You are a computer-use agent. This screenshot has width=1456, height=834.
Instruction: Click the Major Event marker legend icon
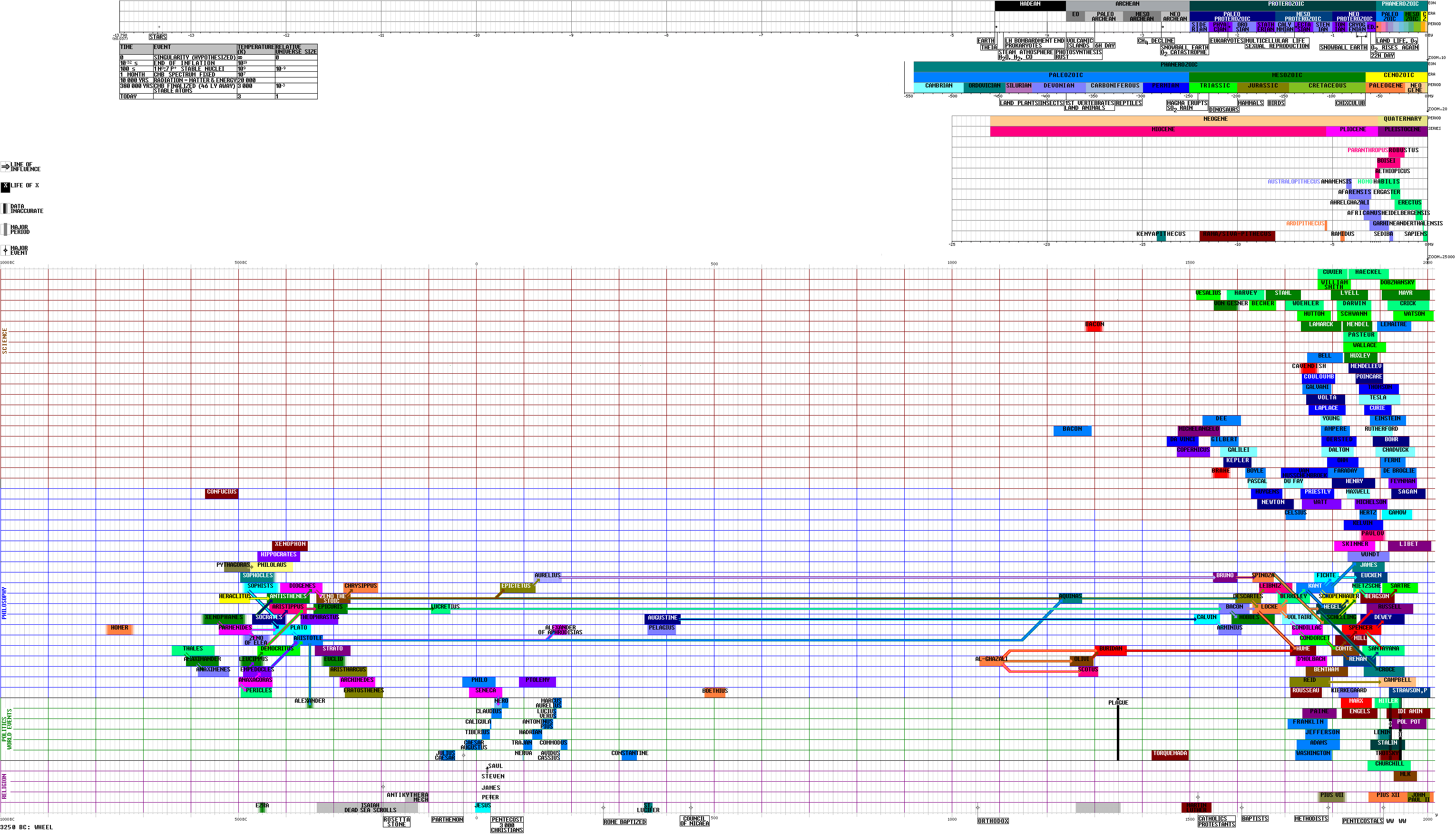pyautogui.click(x=5, y=250)
